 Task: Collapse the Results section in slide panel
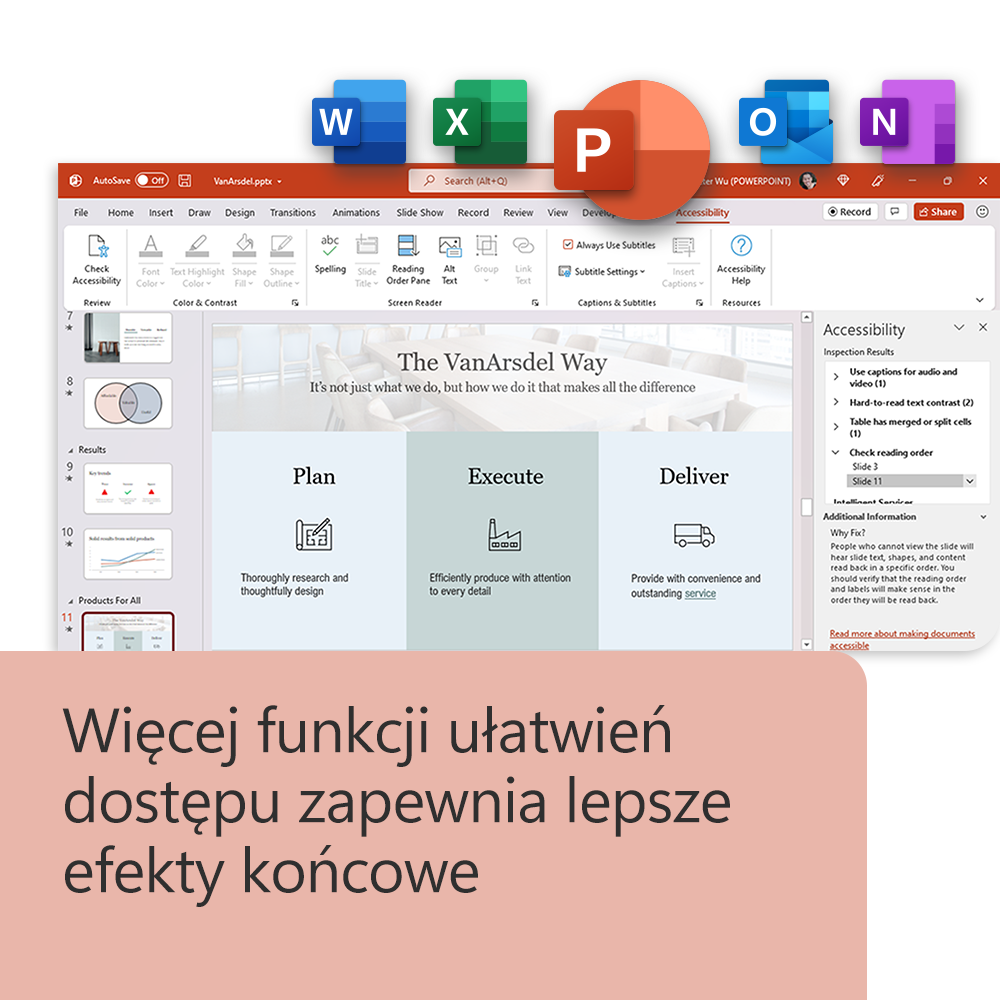[70, 450]
